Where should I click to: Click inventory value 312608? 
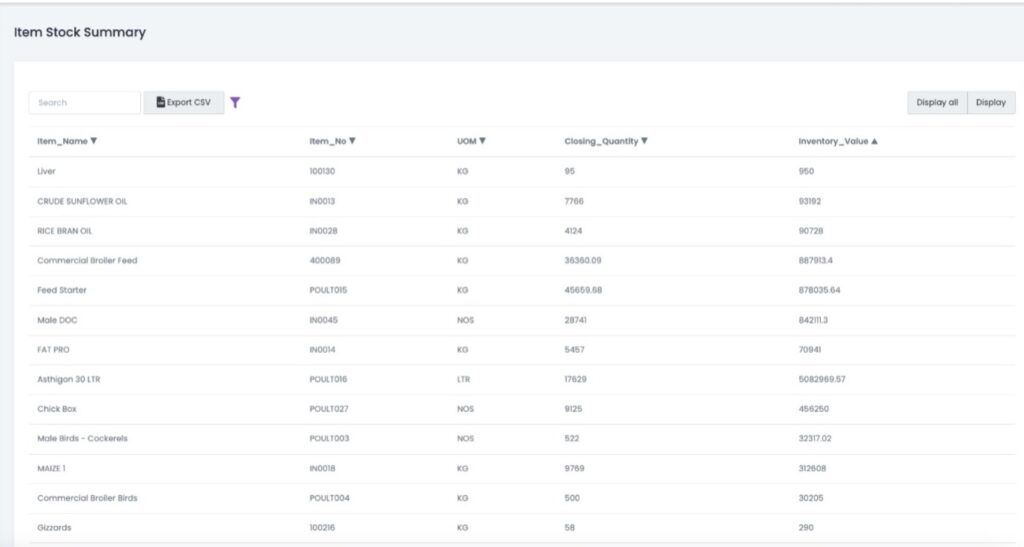(812, 468)
